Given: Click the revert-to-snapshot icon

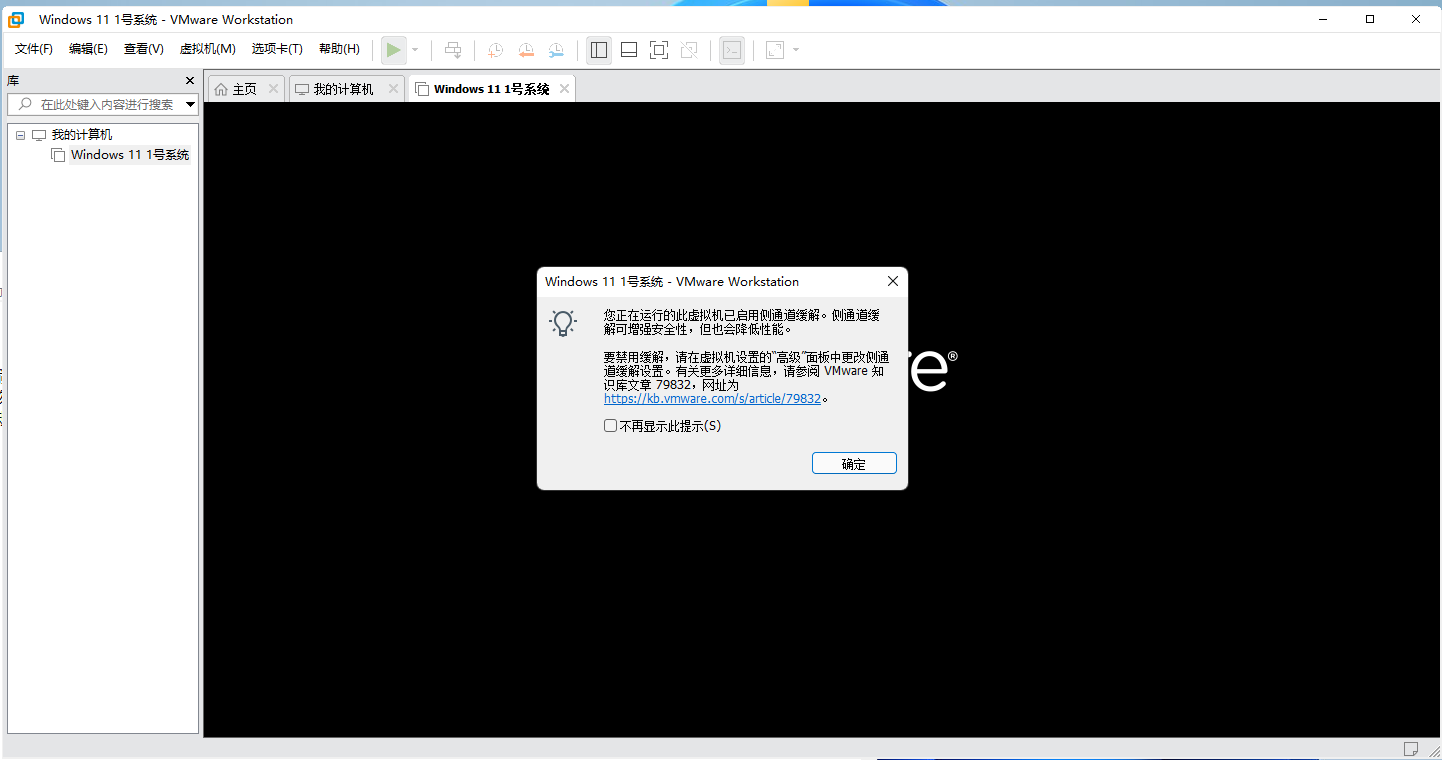Looking at the screenshot, I should click(526, 50).
